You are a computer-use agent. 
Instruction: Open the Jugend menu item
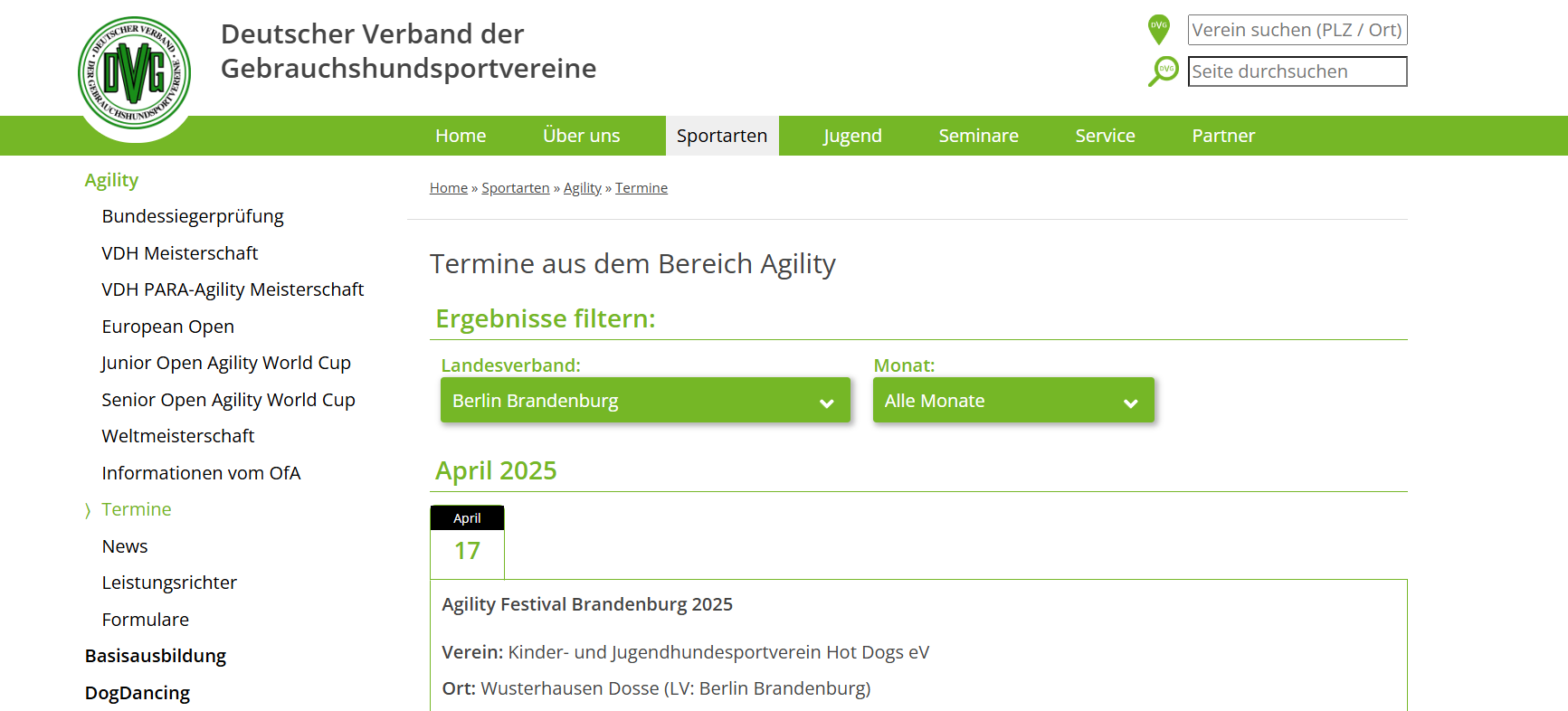point(851,136)
